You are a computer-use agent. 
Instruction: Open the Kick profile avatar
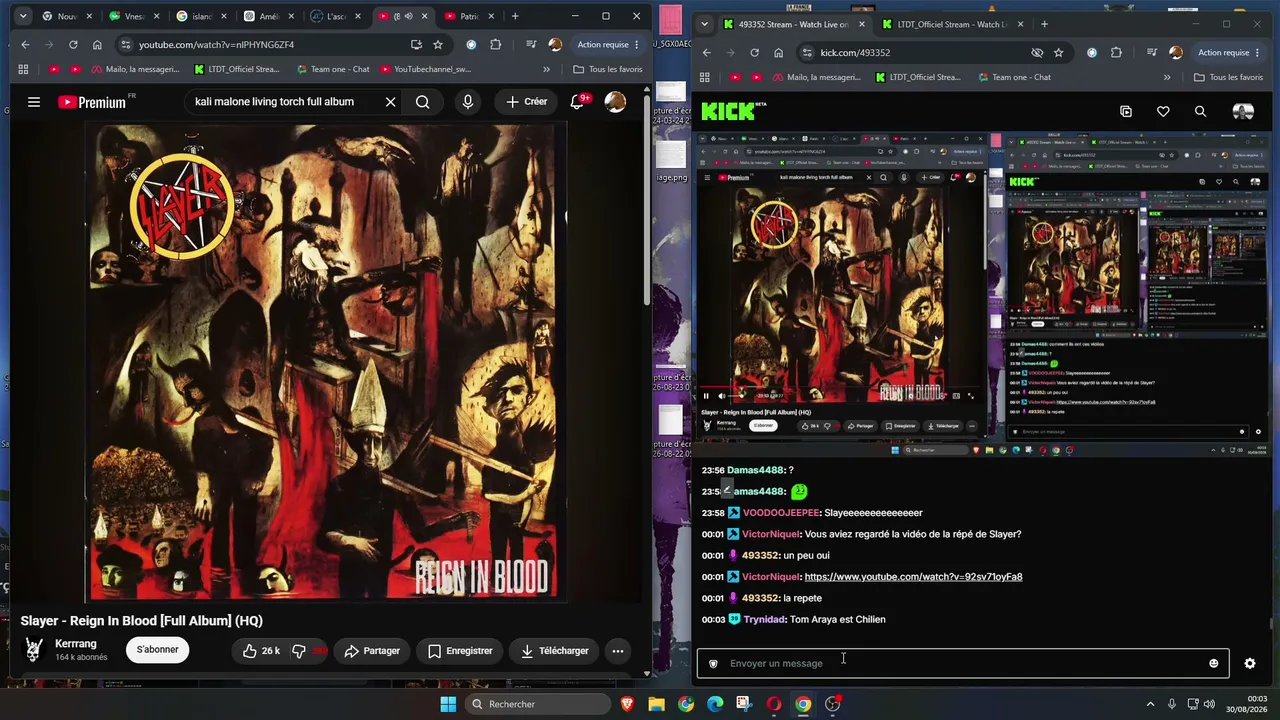(x=1243, y=112)
